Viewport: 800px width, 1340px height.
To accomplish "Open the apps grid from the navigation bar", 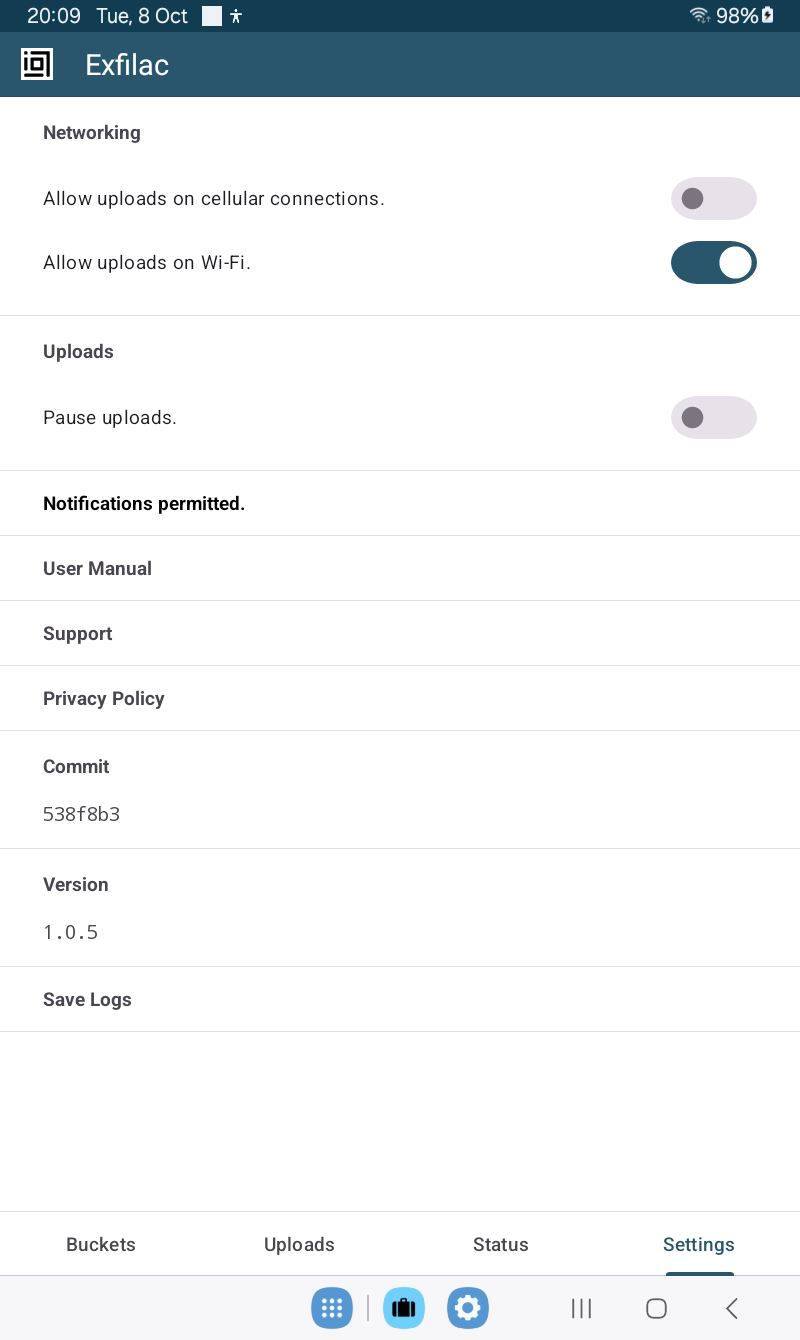I will 332,1308.
